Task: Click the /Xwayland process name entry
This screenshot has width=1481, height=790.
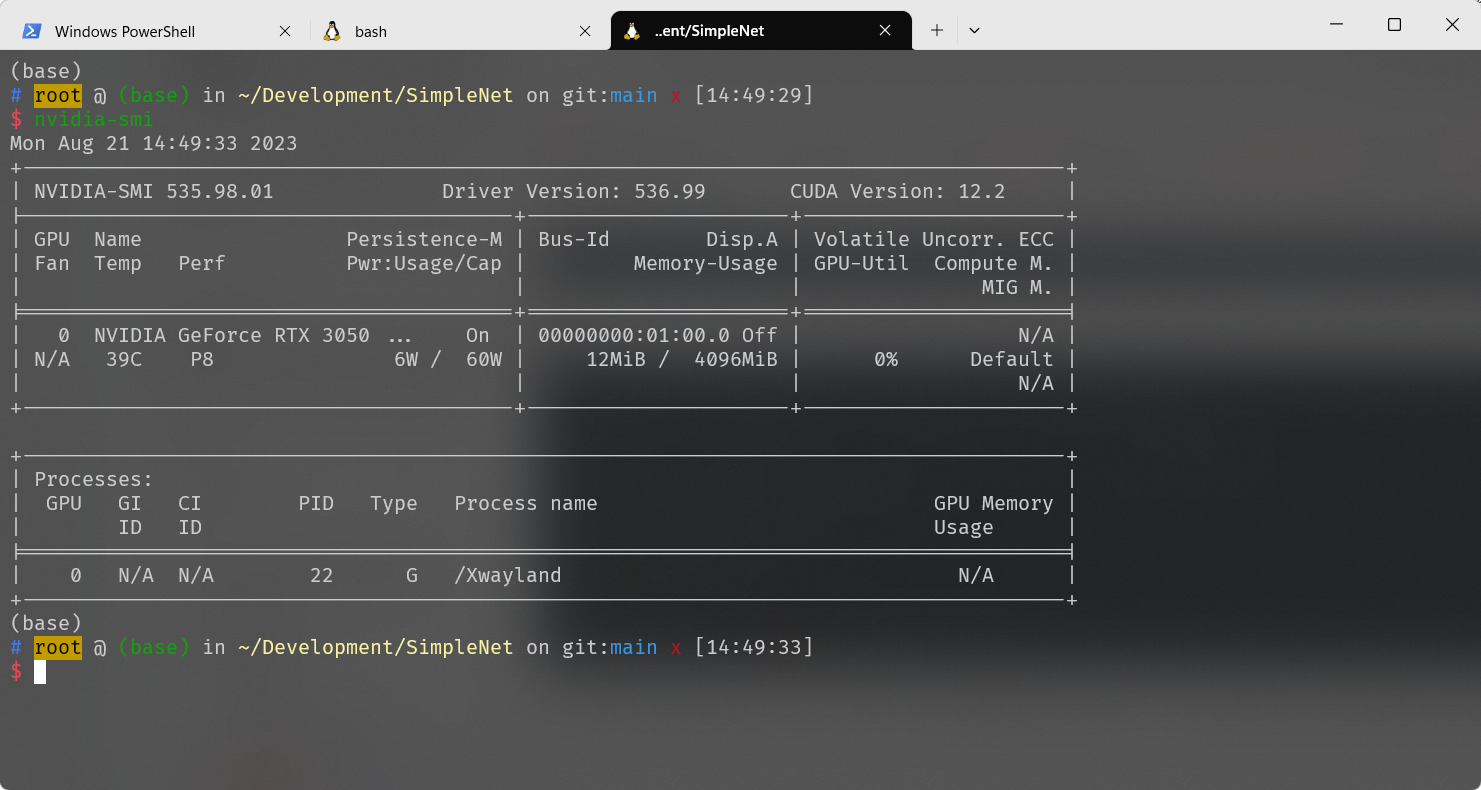Action: coord(507,575)
